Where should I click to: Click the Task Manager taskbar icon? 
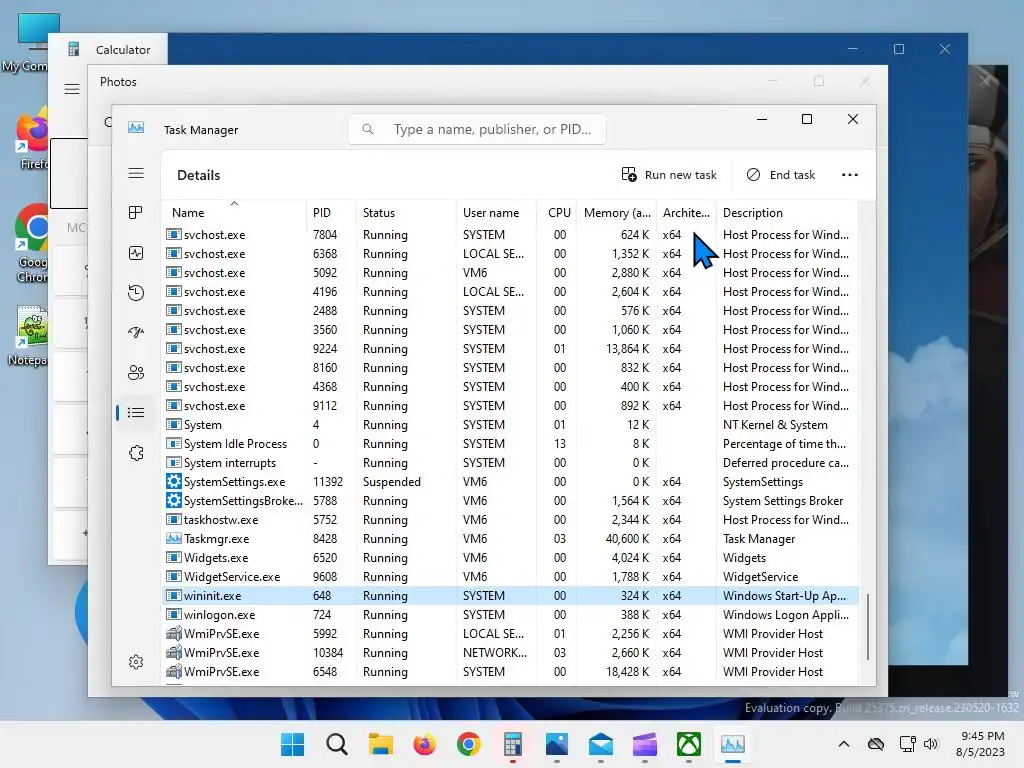[x=733, y=744]
